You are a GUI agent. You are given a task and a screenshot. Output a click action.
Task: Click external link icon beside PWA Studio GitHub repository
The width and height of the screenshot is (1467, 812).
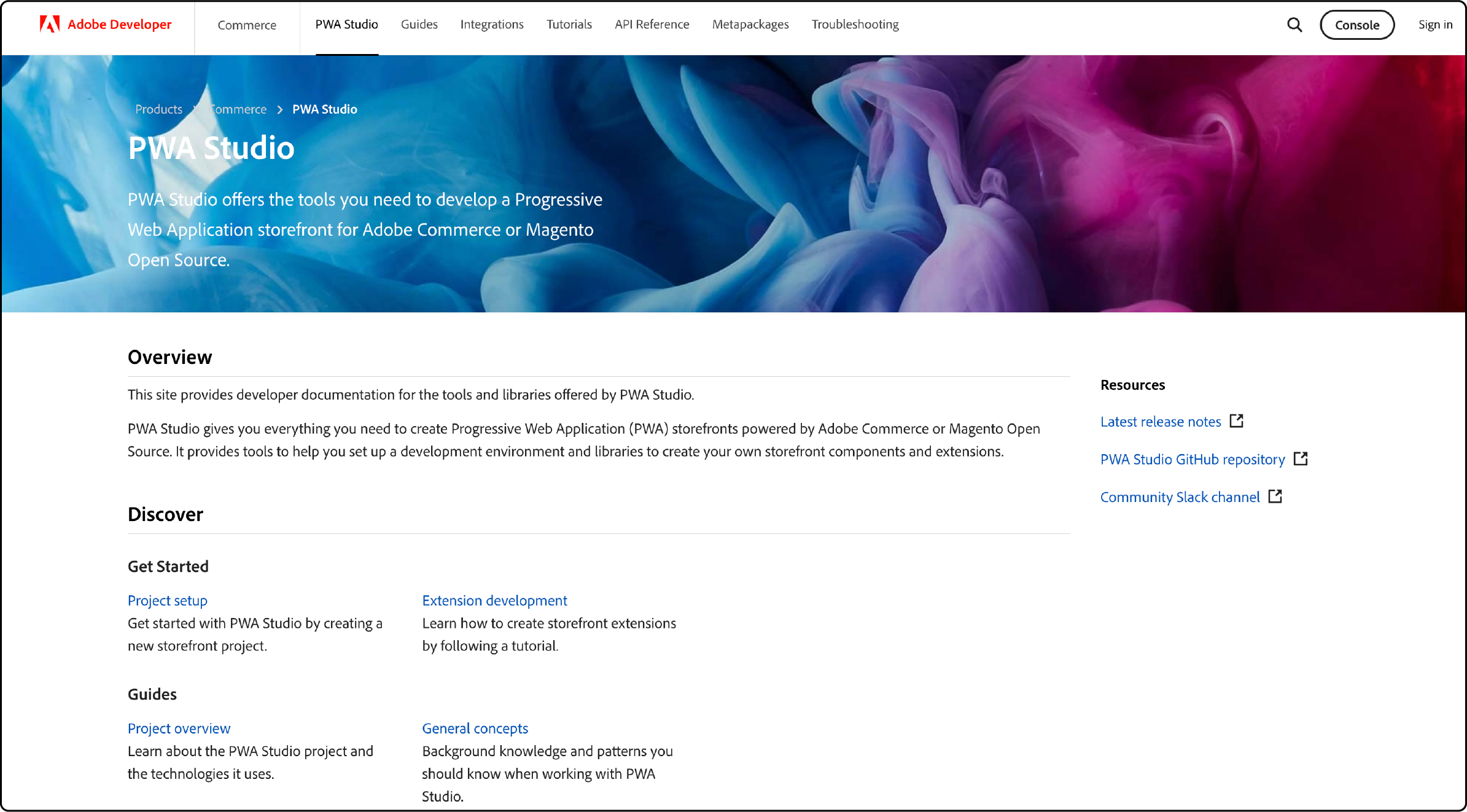[x=1301, y=458]
